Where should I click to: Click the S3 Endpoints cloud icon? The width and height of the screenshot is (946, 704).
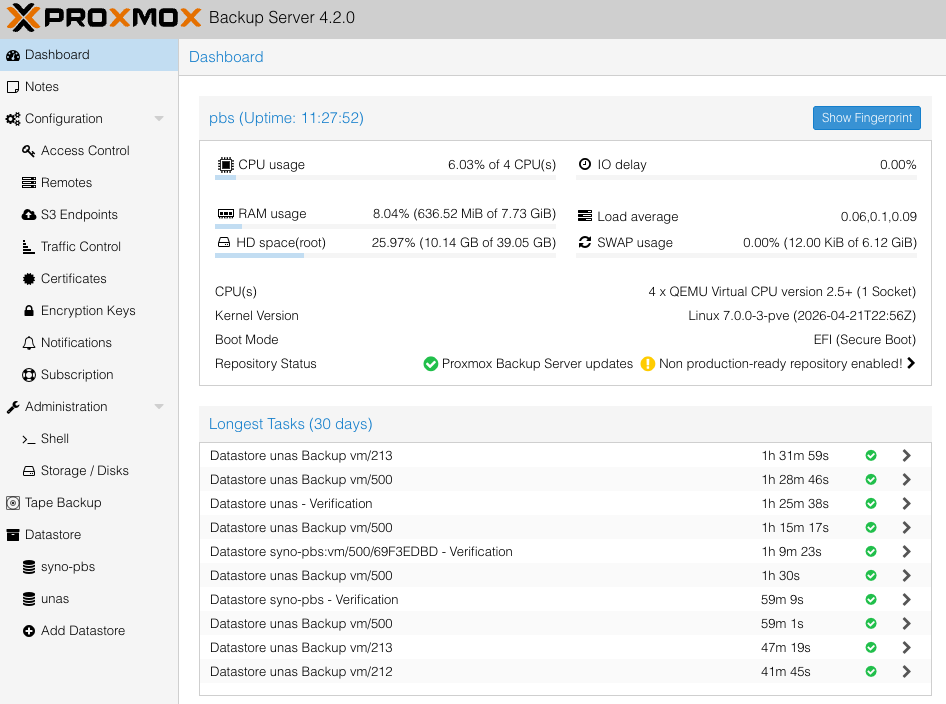point(28,215)
